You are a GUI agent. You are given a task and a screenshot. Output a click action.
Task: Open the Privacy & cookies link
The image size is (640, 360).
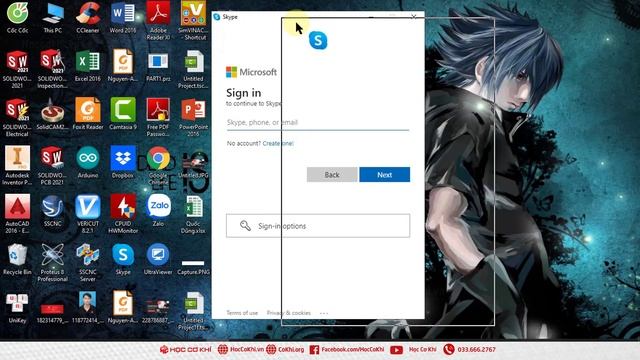(289, 313)
